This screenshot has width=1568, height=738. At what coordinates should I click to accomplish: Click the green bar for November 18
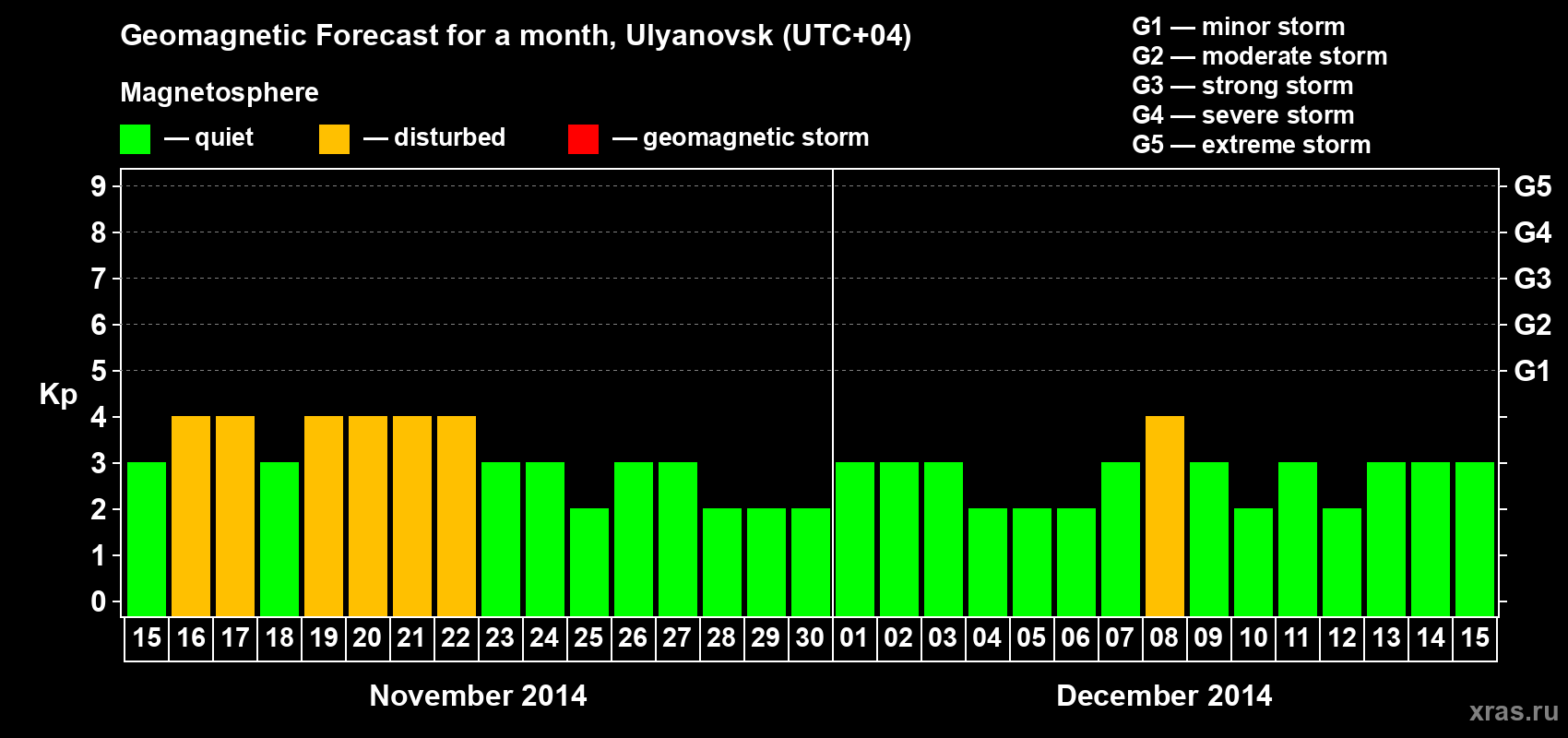[x=279, y=540]
